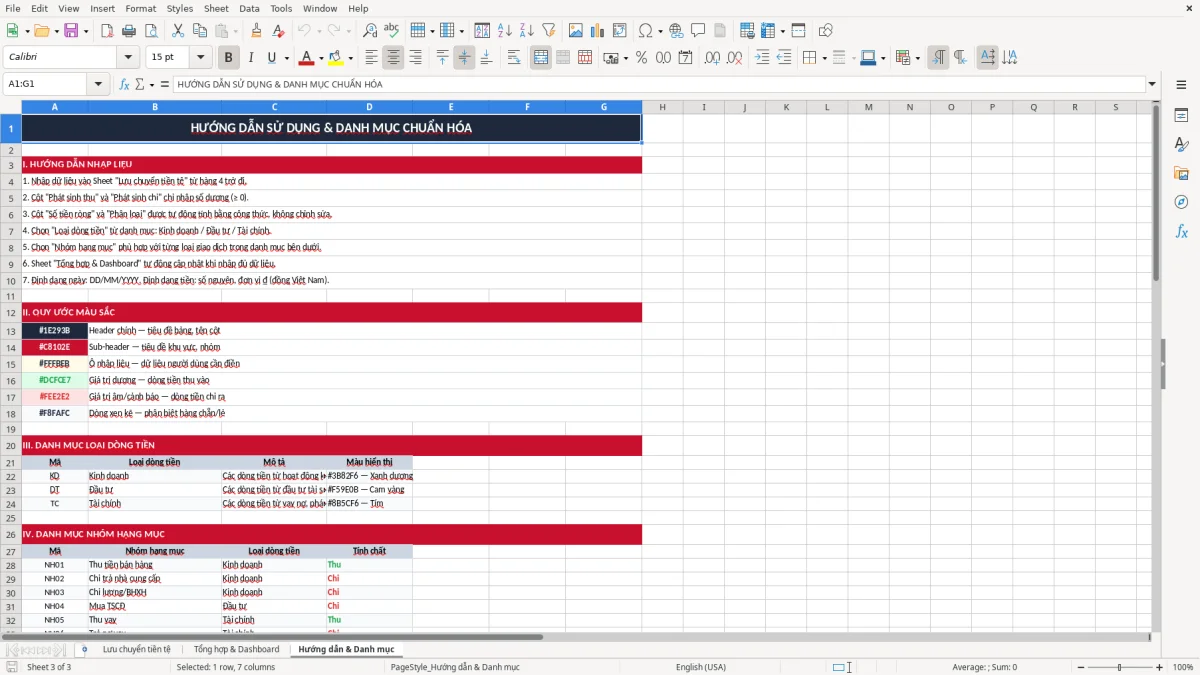Image resolution: width=1200 pixels, height=675 pixels.
Task: Toggle Center Vertically alignment
Action: point(464,58)
